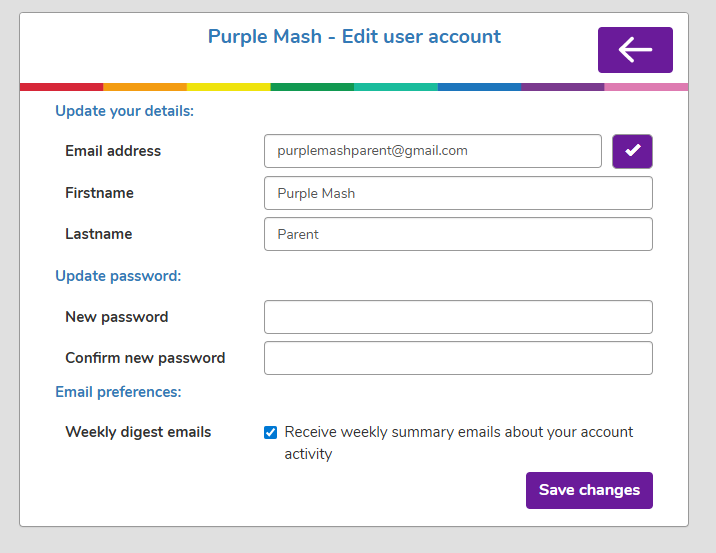Click the New password field

(458, 317)
